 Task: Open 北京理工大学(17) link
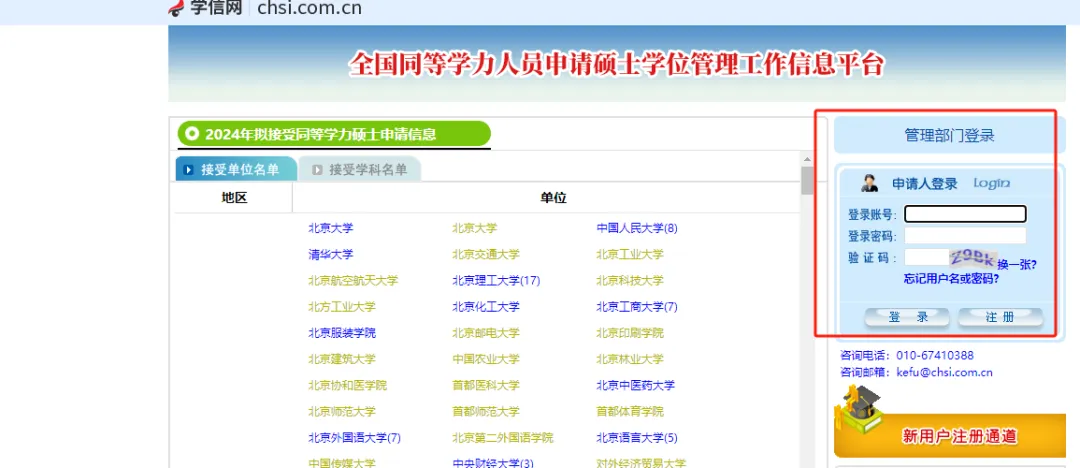496,281
